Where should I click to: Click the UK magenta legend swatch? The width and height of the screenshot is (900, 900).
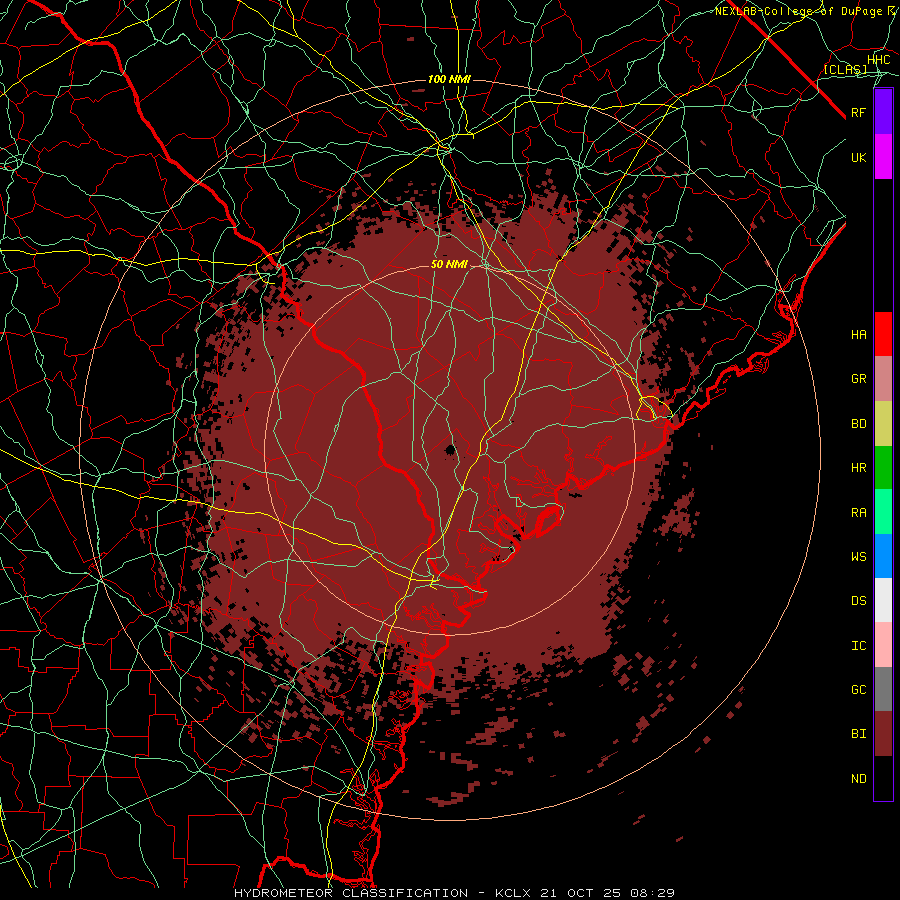click(883, 157)
